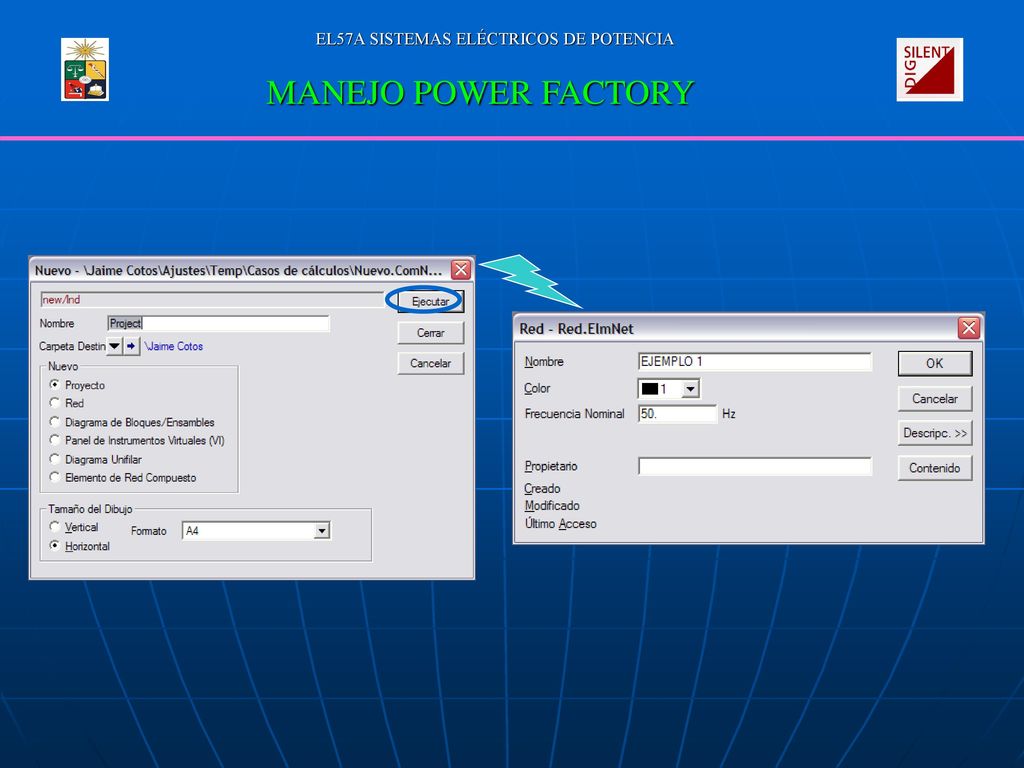Viewport: 1024px width, 768px height.
Task: Expand the Descripc. >> section
Action: pos(935,433)
